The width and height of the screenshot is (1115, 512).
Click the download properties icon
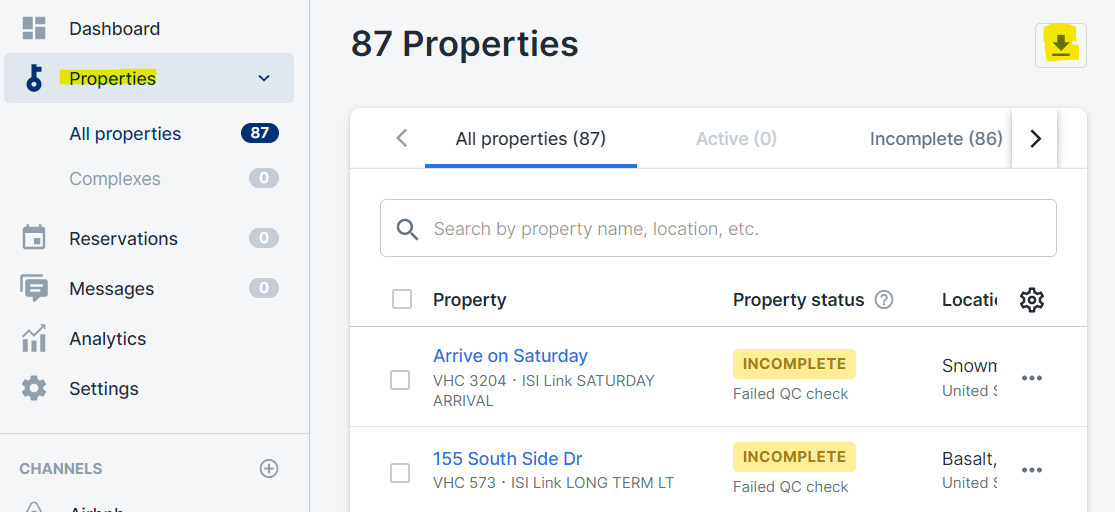point(1060,45)
